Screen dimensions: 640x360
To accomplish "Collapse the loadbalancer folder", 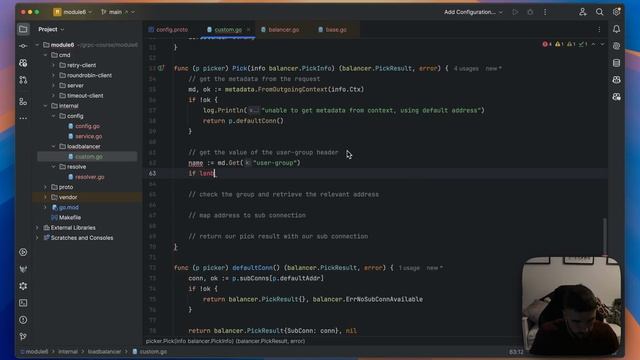I will pos(53,147).
